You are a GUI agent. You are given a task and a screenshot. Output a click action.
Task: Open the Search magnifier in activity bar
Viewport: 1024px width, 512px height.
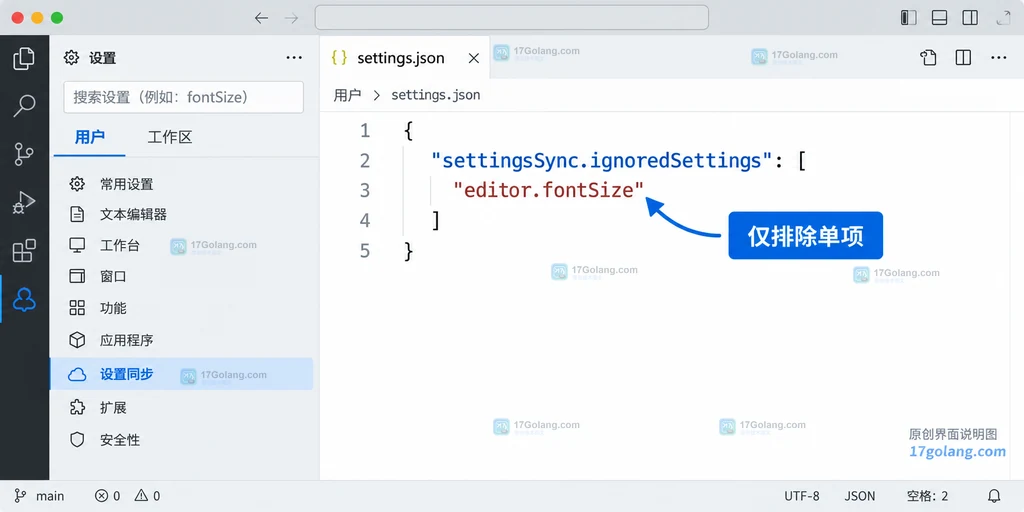pos(24,106)
